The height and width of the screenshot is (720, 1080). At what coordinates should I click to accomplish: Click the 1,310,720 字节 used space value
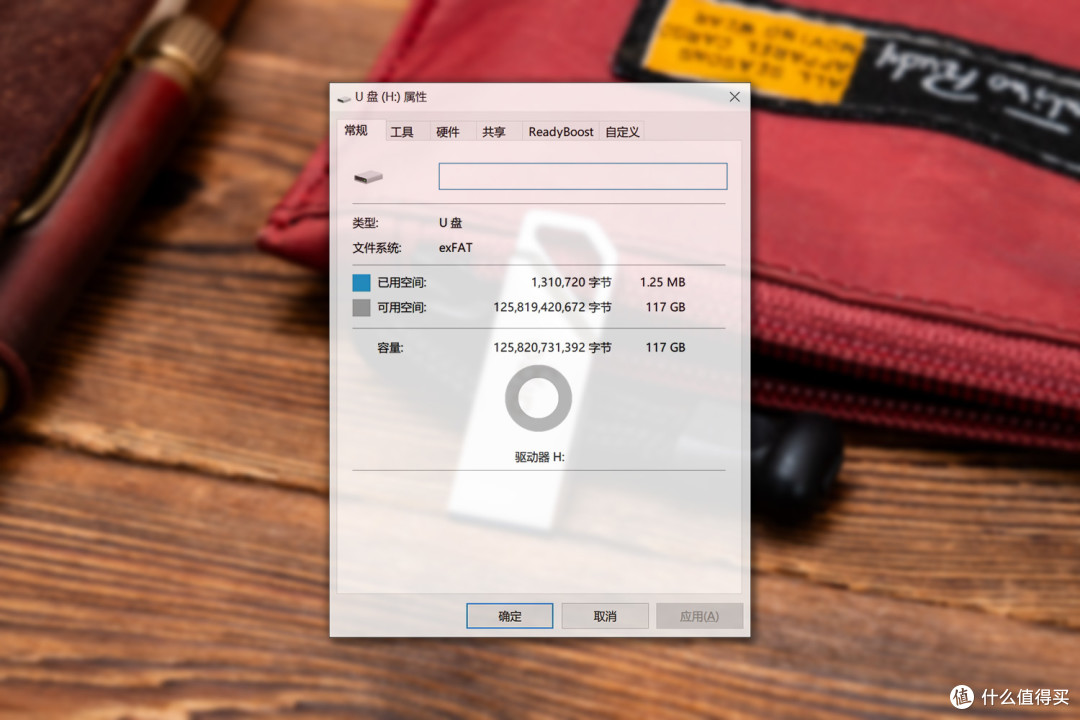pyautogui.click(x=570, y=282)
